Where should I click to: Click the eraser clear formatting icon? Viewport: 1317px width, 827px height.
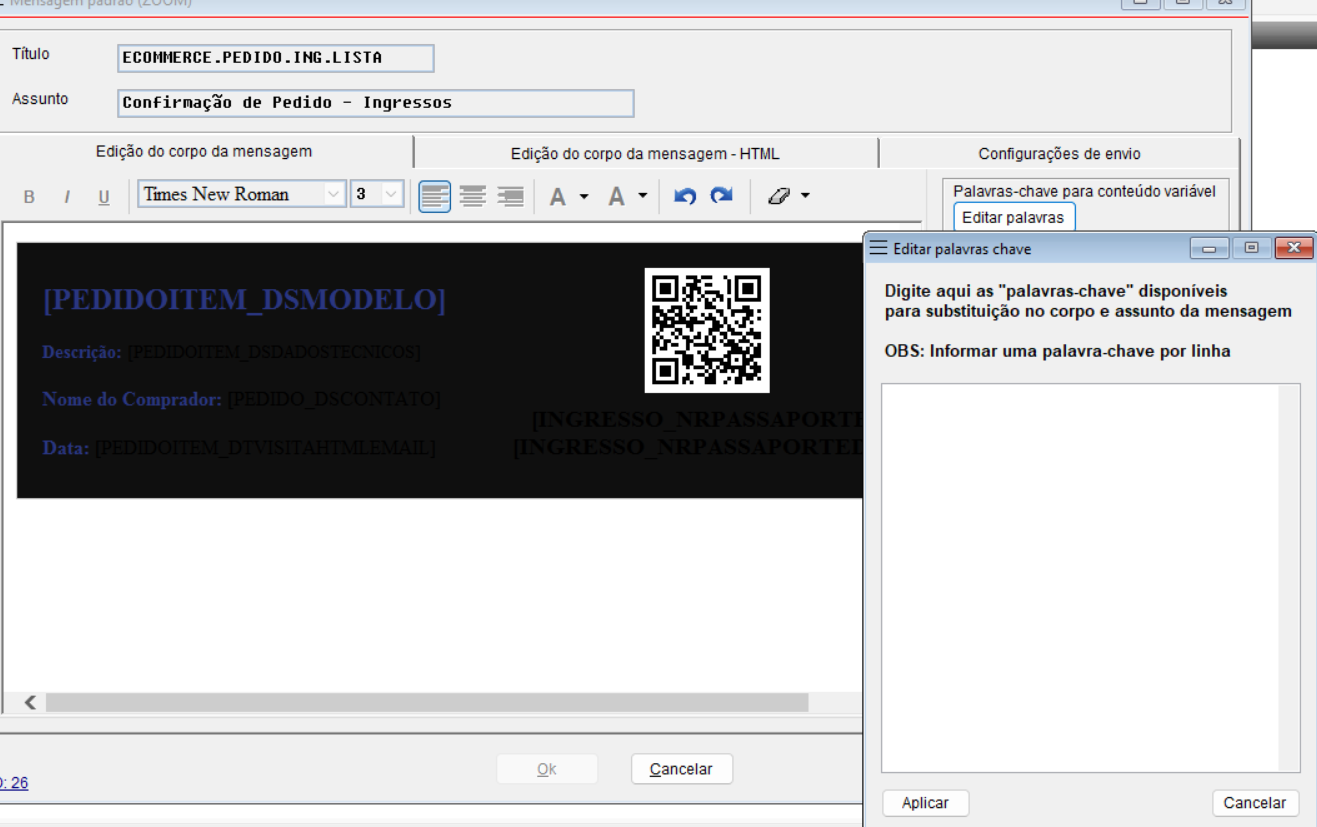pyautogui.click(x=779, y=196)
